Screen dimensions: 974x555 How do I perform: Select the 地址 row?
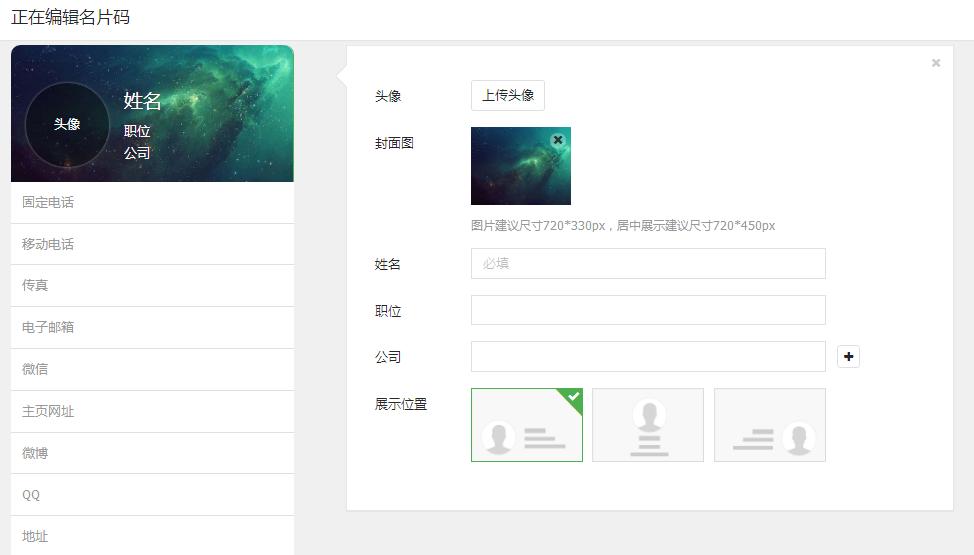tap(152, 536)
